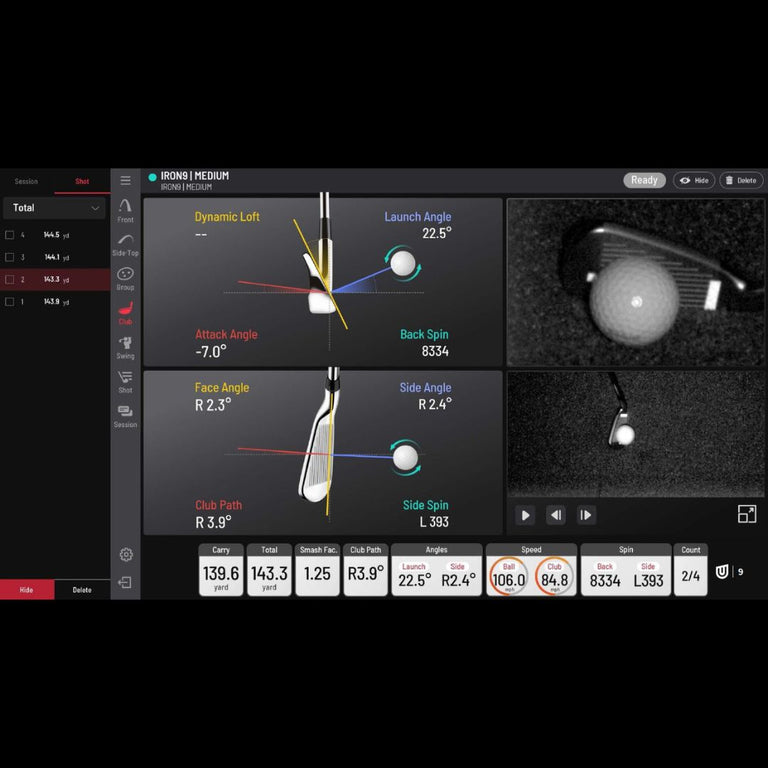
Task: Click Side R2.4° in Angles tile
Action: [x=458, y=581]
